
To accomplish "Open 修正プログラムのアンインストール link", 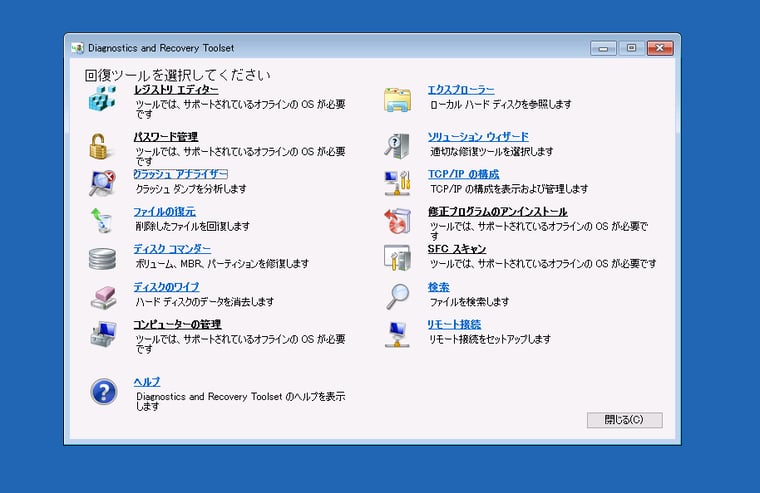I will [x=498, y=212].
